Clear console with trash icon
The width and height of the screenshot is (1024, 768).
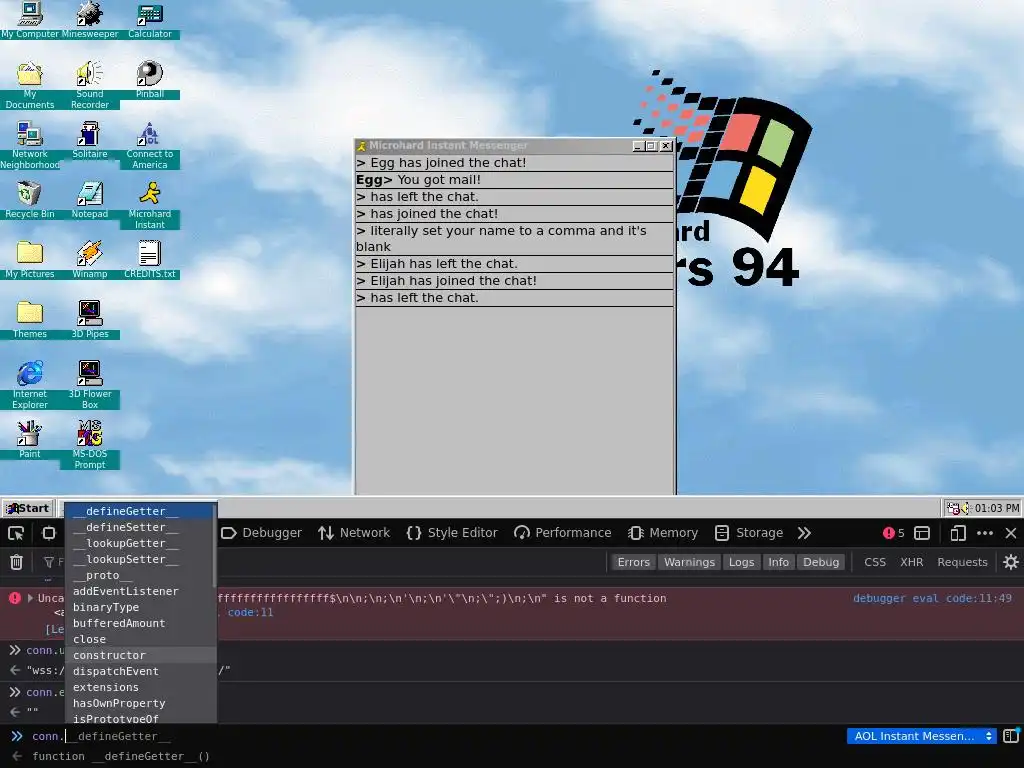click(x=16, y=562)
